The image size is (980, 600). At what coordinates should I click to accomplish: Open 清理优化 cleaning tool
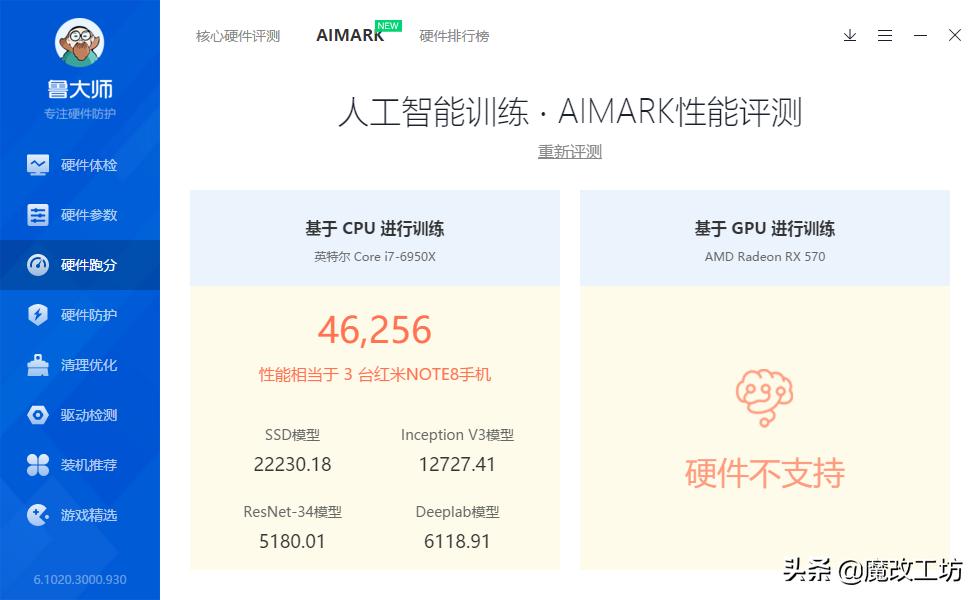[80, 365]
